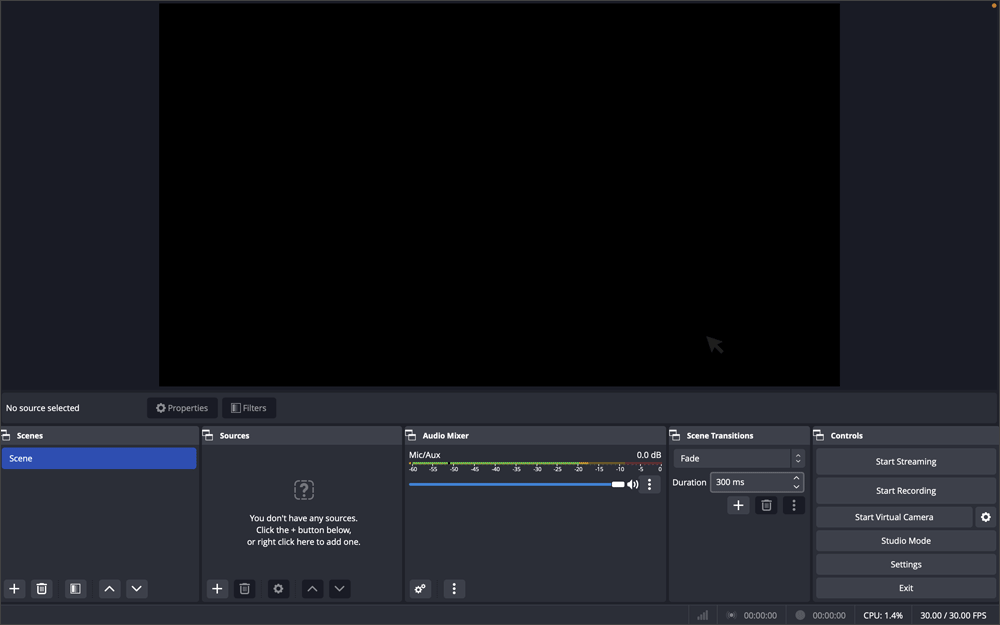
Task: Select the Scene entry in Scenes list
Action: pos(98,458)
